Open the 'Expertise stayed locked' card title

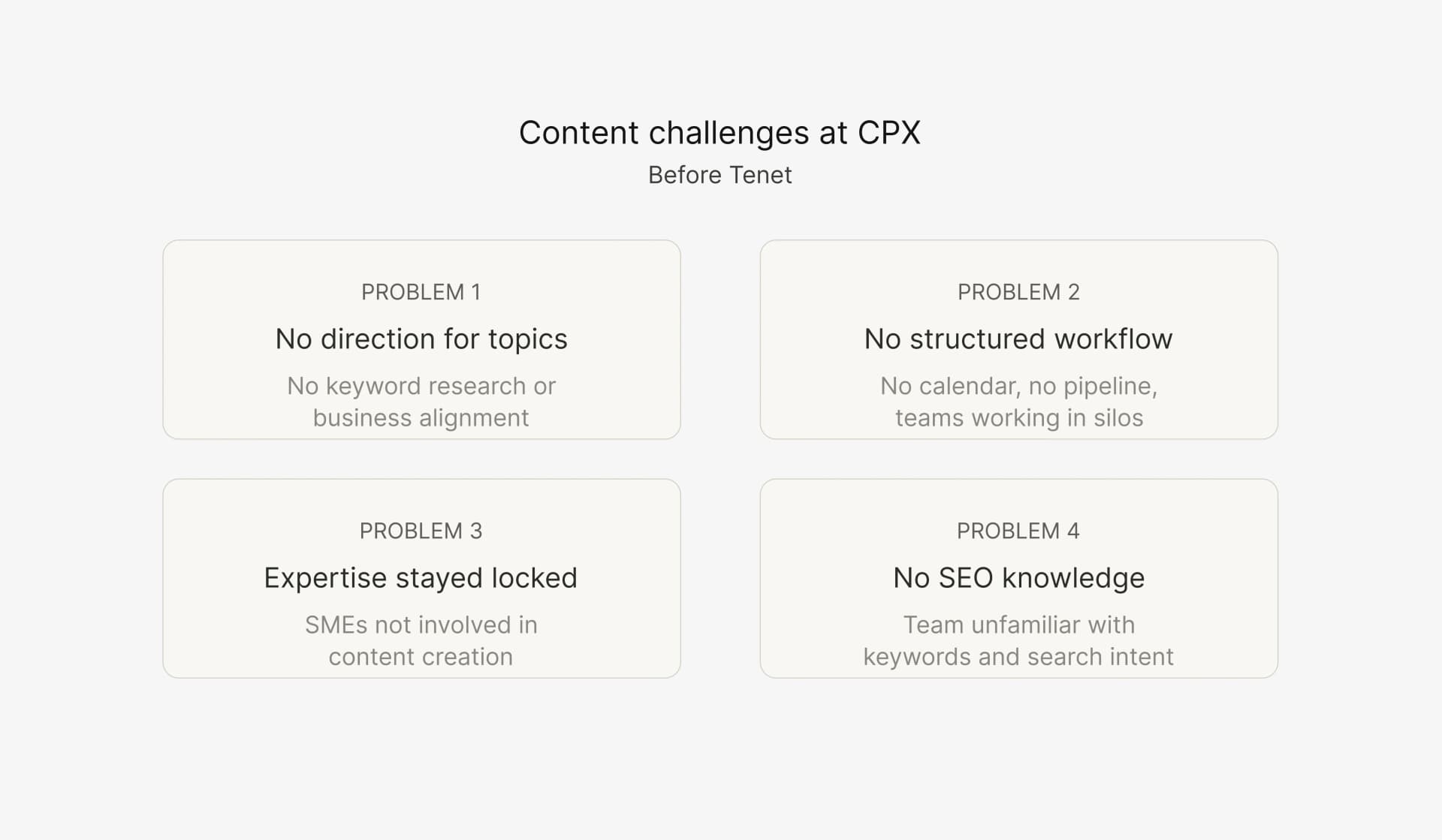click(x=421, y=578)
